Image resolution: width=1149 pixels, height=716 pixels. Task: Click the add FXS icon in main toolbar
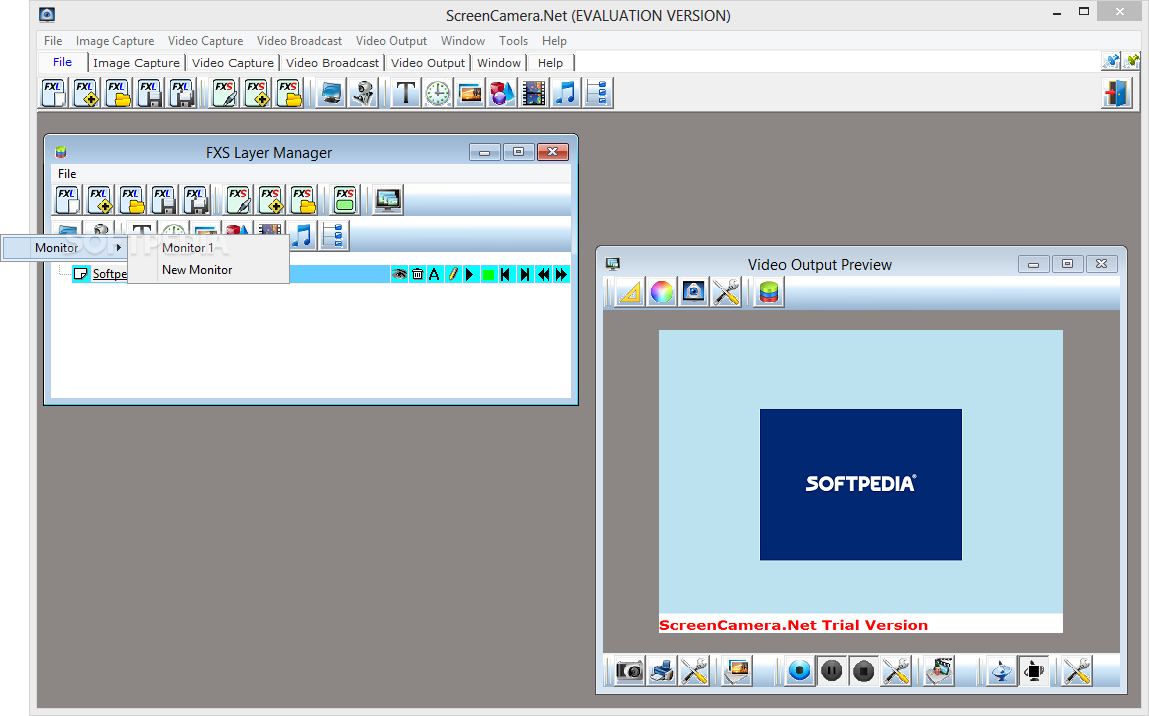[x=256, y=94]
